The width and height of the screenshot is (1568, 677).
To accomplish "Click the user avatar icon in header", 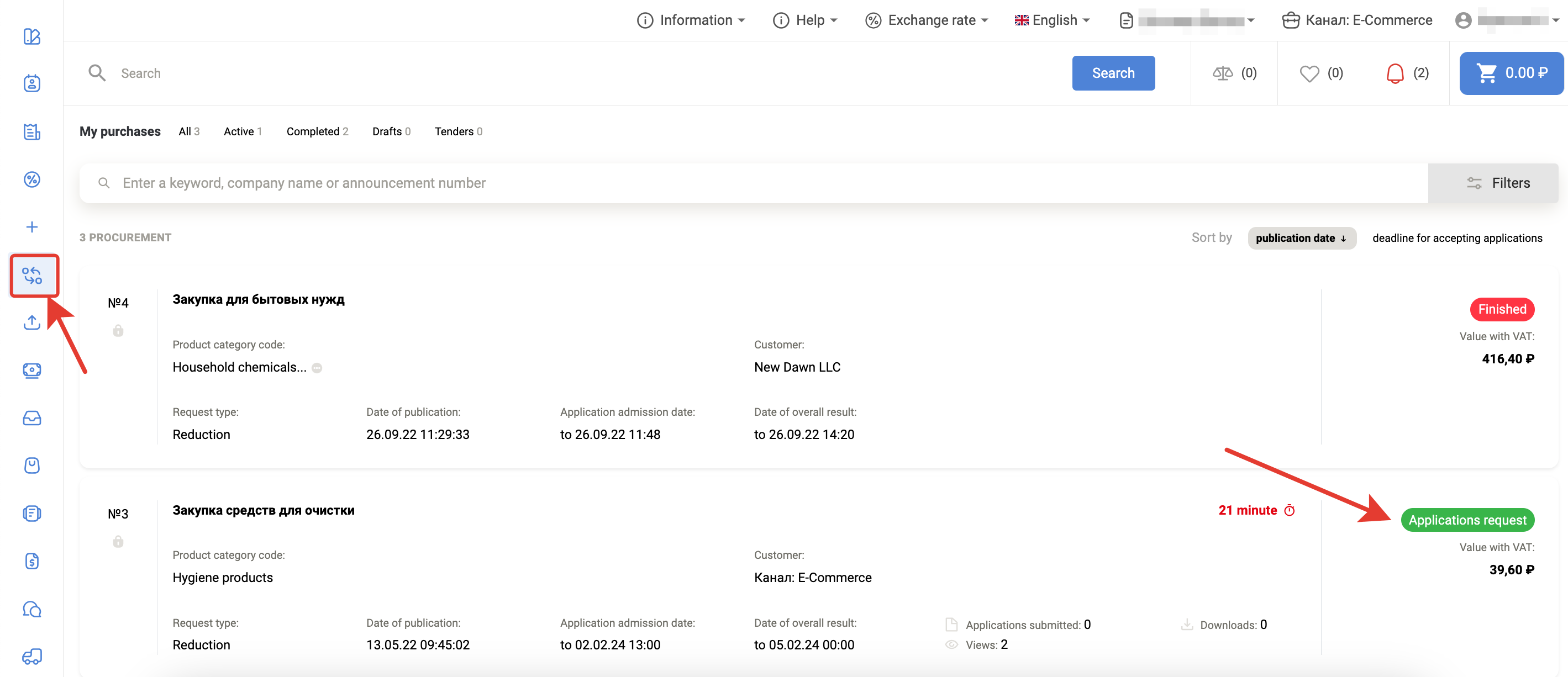I will coord(1464,20).
